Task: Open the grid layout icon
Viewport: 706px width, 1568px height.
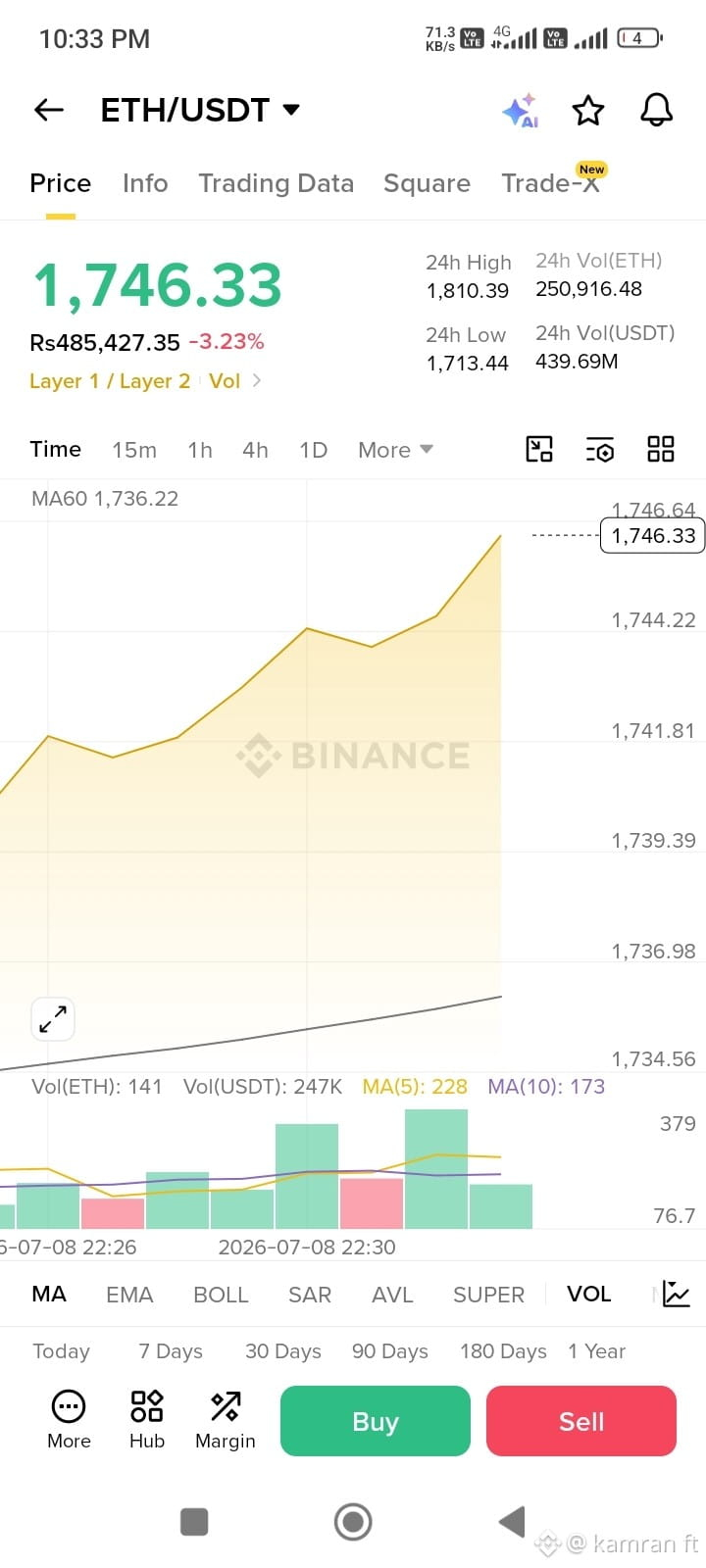Action: [661, 449]
